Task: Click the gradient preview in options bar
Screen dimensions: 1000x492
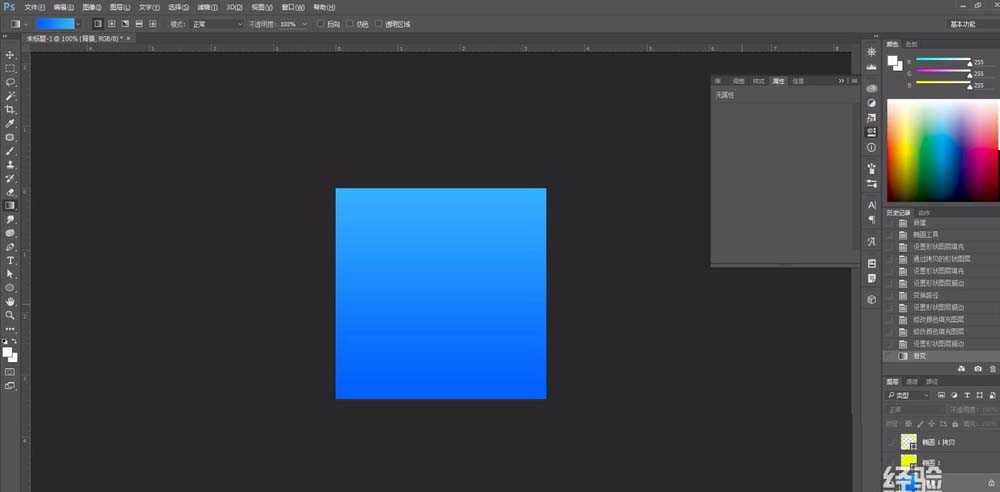Action: (57, 23)
